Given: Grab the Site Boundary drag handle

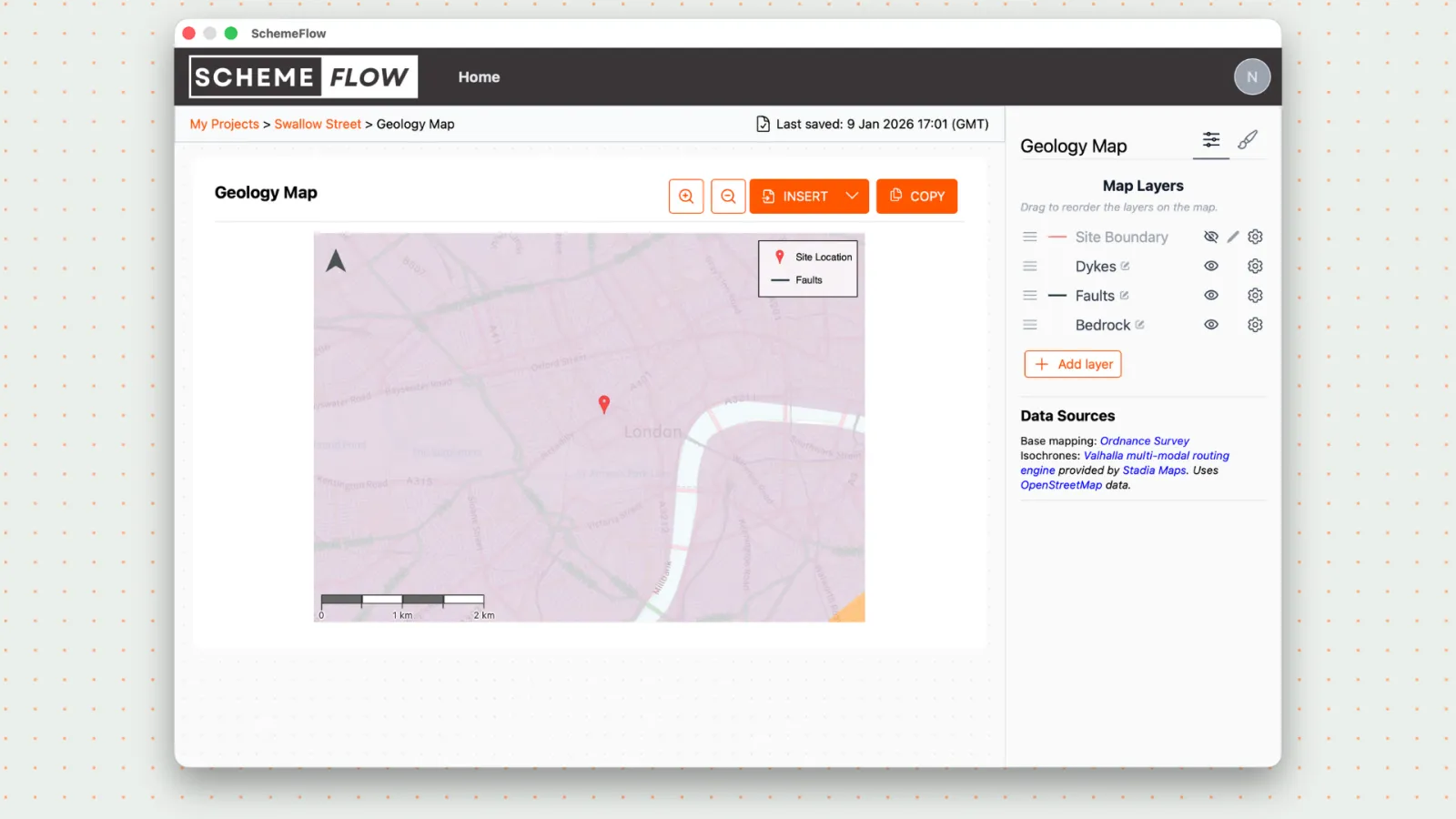Looking at the screenshot, I should 1030,237.
